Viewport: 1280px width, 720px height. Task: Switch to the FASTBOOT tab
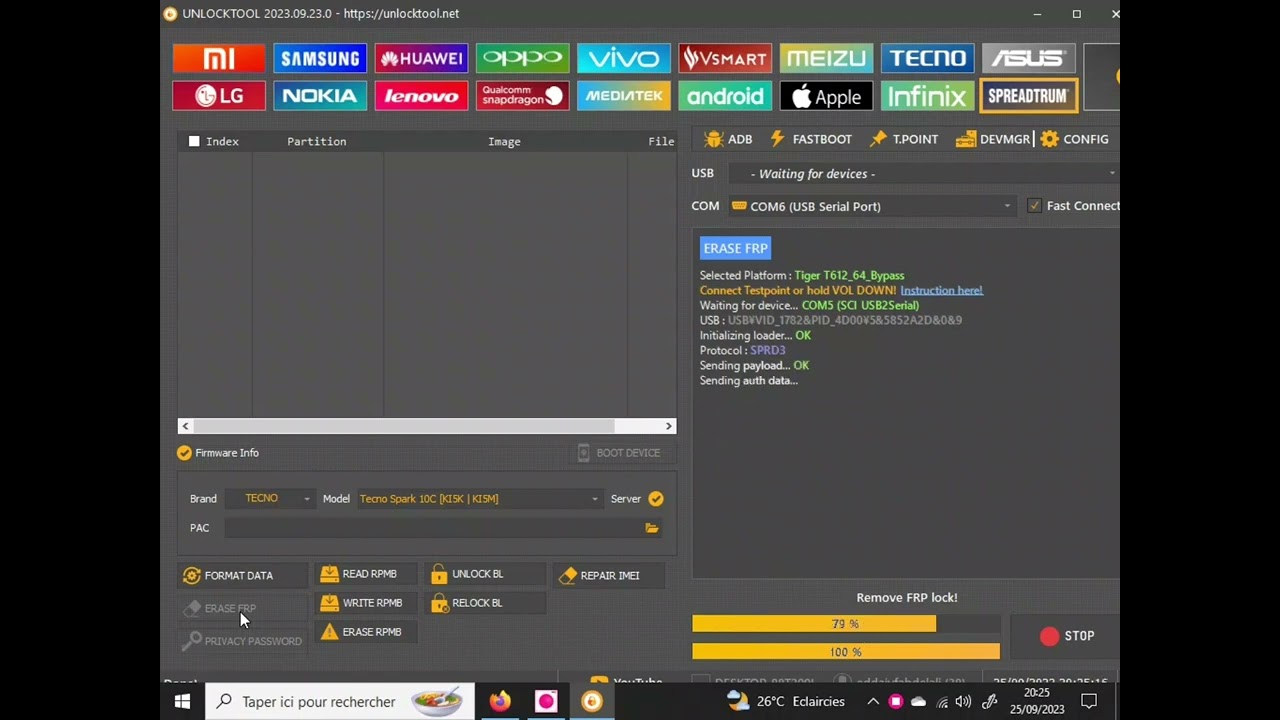coord(811,140)
